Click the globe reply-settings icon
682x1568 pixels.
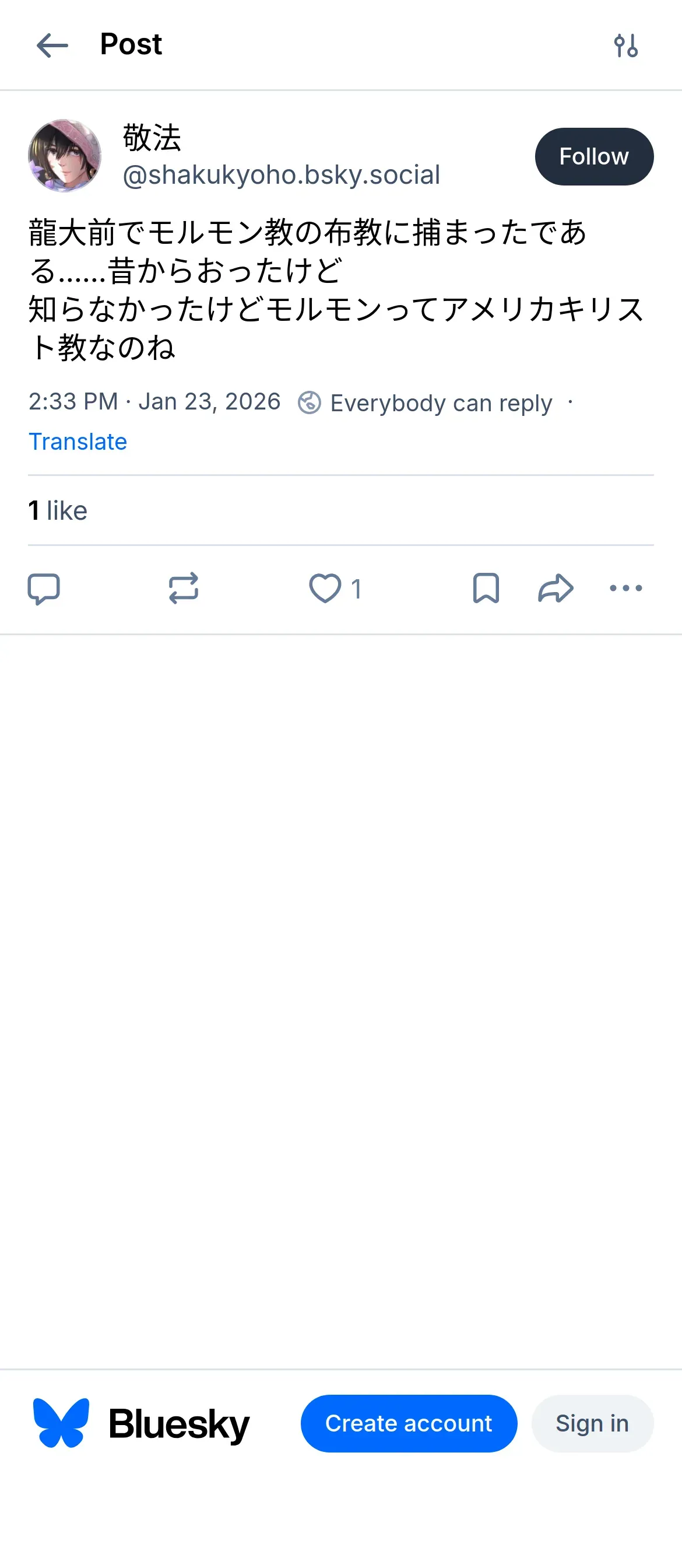click(309, 403)
